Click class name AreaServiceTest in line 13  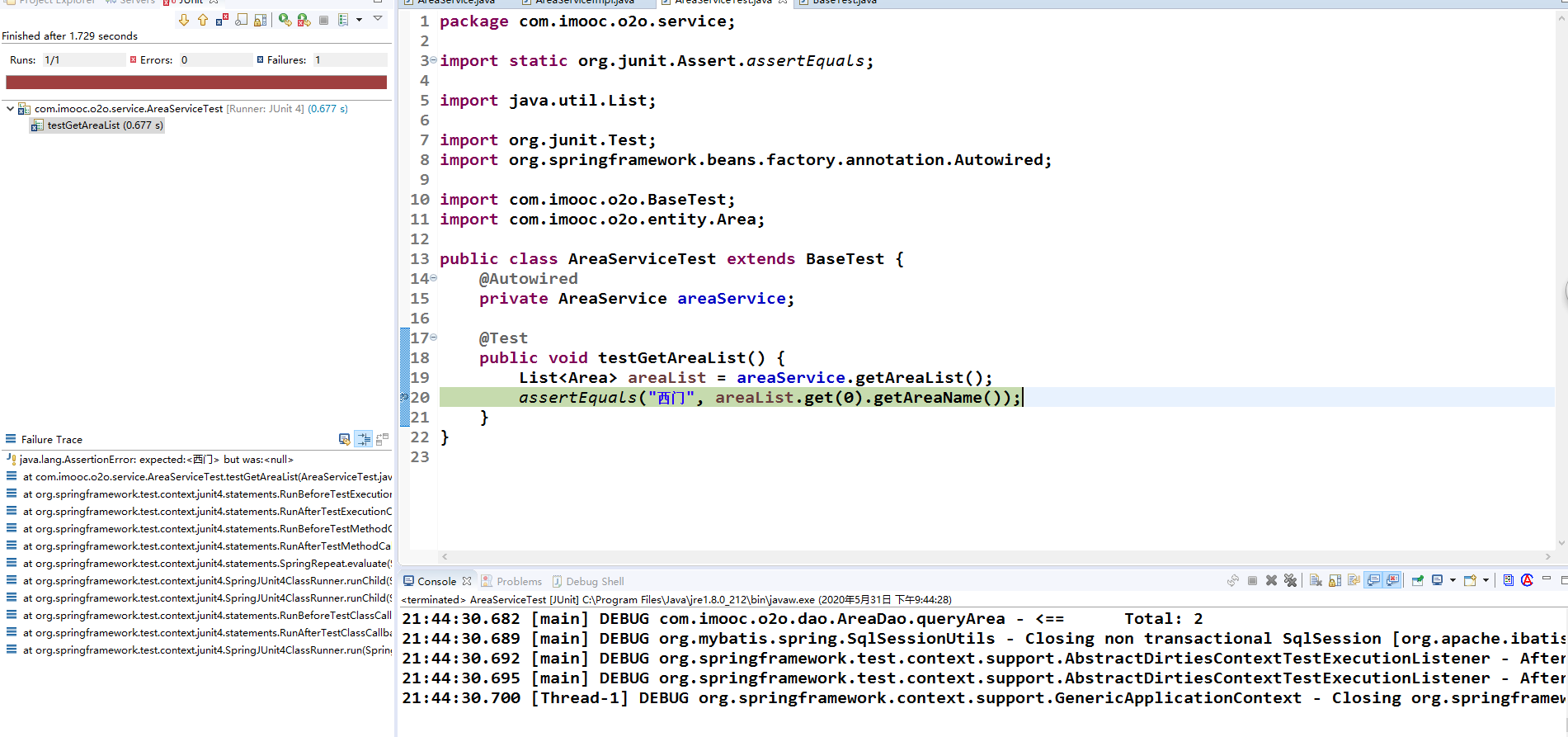pos(642,259)
